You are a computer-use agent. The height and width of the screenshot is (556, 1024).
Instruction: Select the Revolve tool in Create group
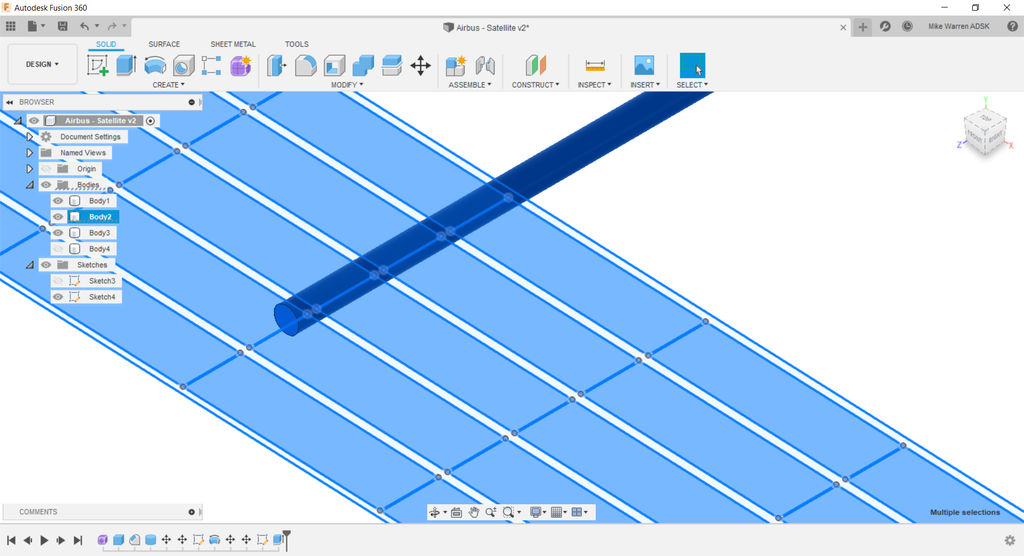click(155, 65)
